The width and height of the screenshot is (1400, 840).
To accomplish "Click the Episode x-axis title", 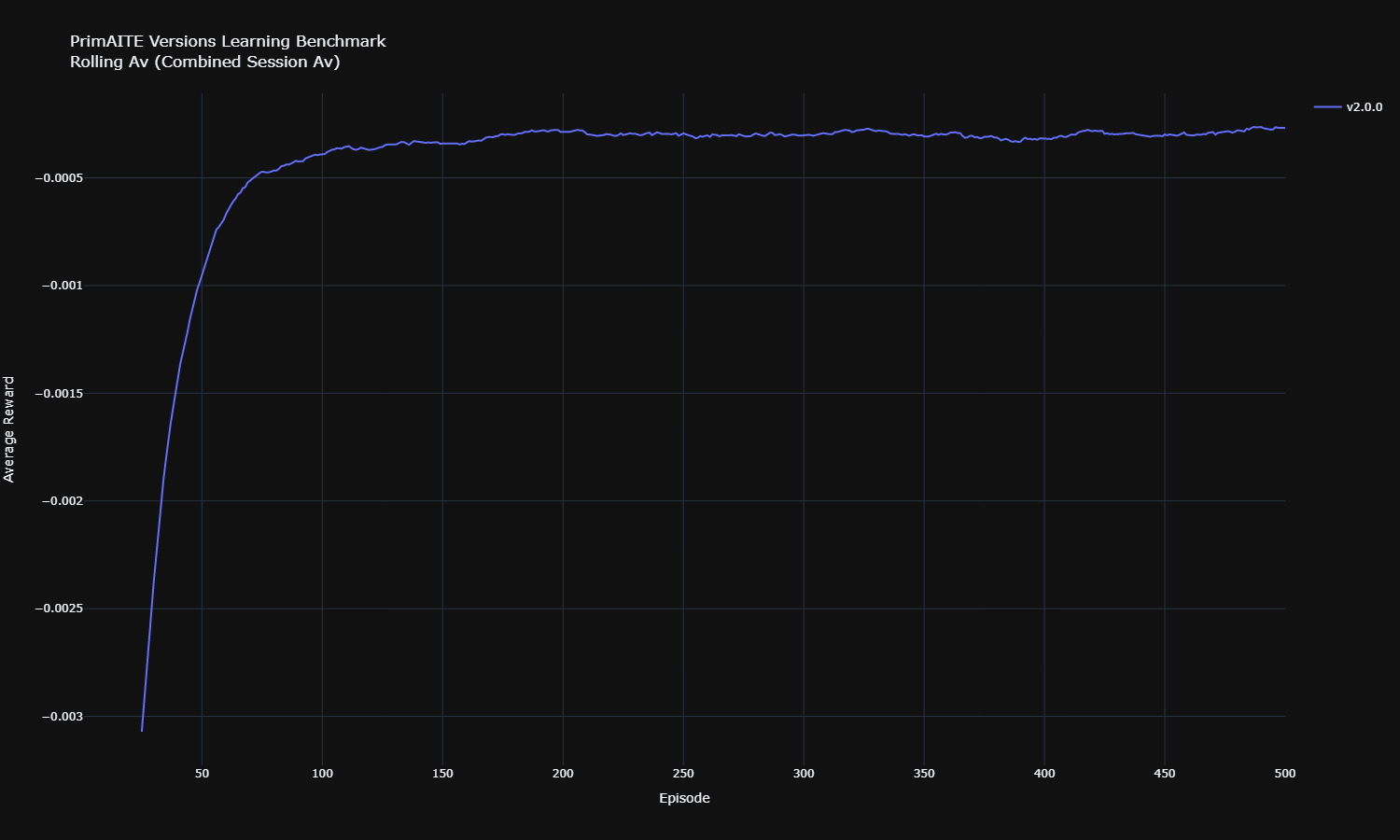I will (x=684, y=798).
